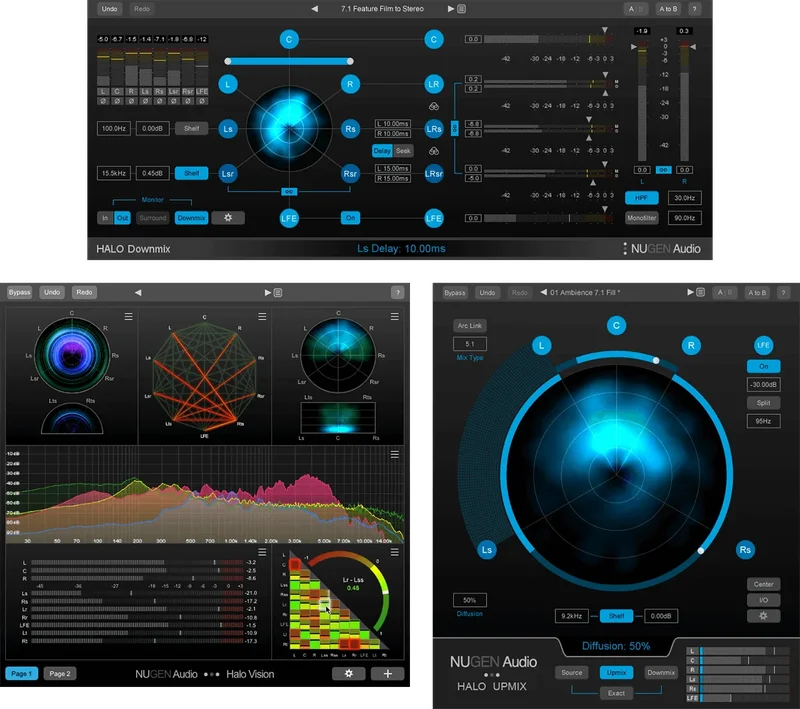Click the white arc handle near R
This screenshot has width=800, height=709.
tap(656, 361)
